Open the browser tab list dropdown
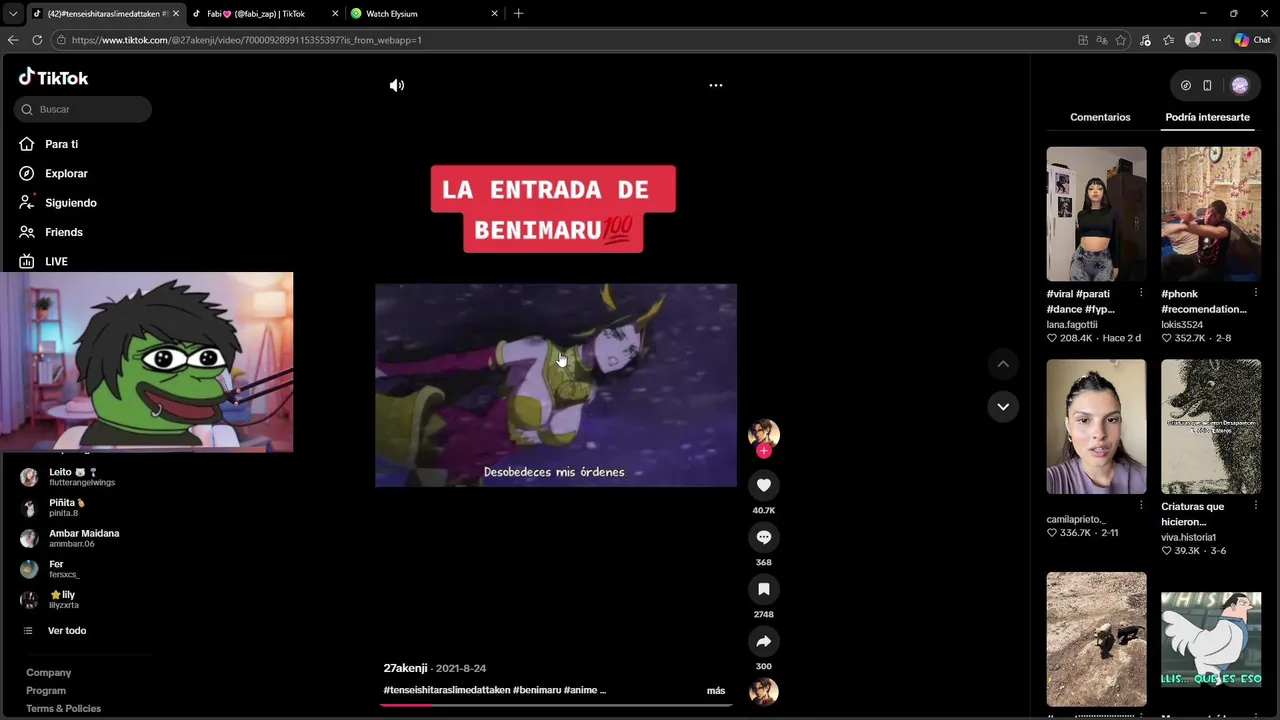The height and width of the screenshot is (720, 1280). point(12,14)
